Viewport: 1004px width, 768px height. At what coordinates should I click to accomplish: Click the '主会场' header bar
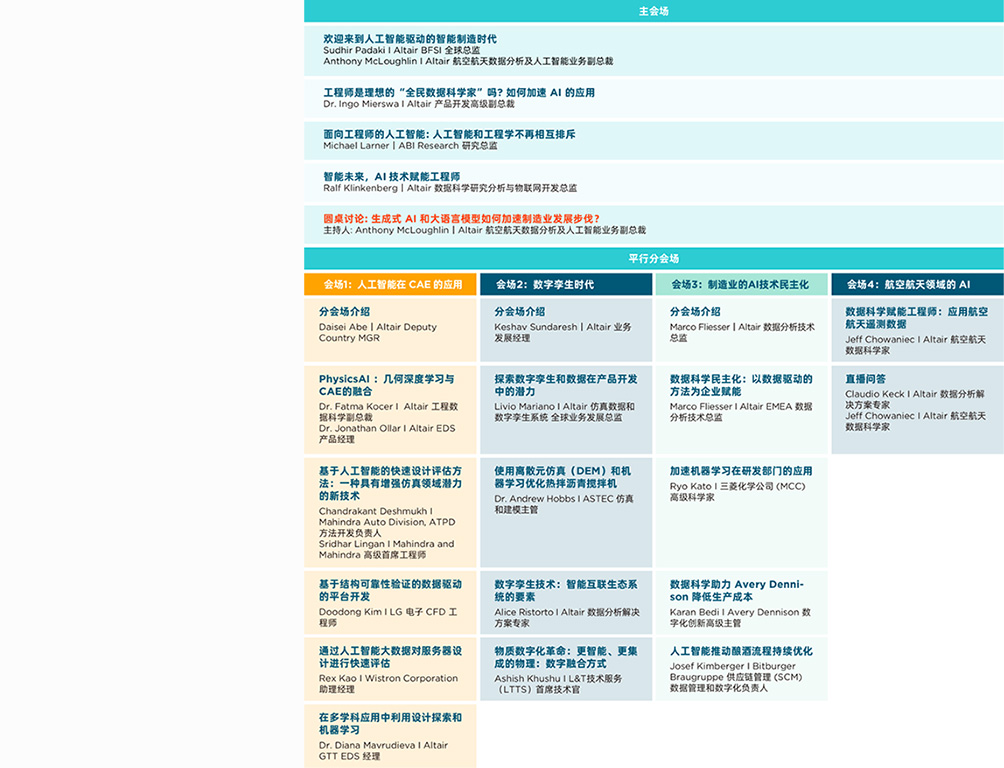coord(654,11)
